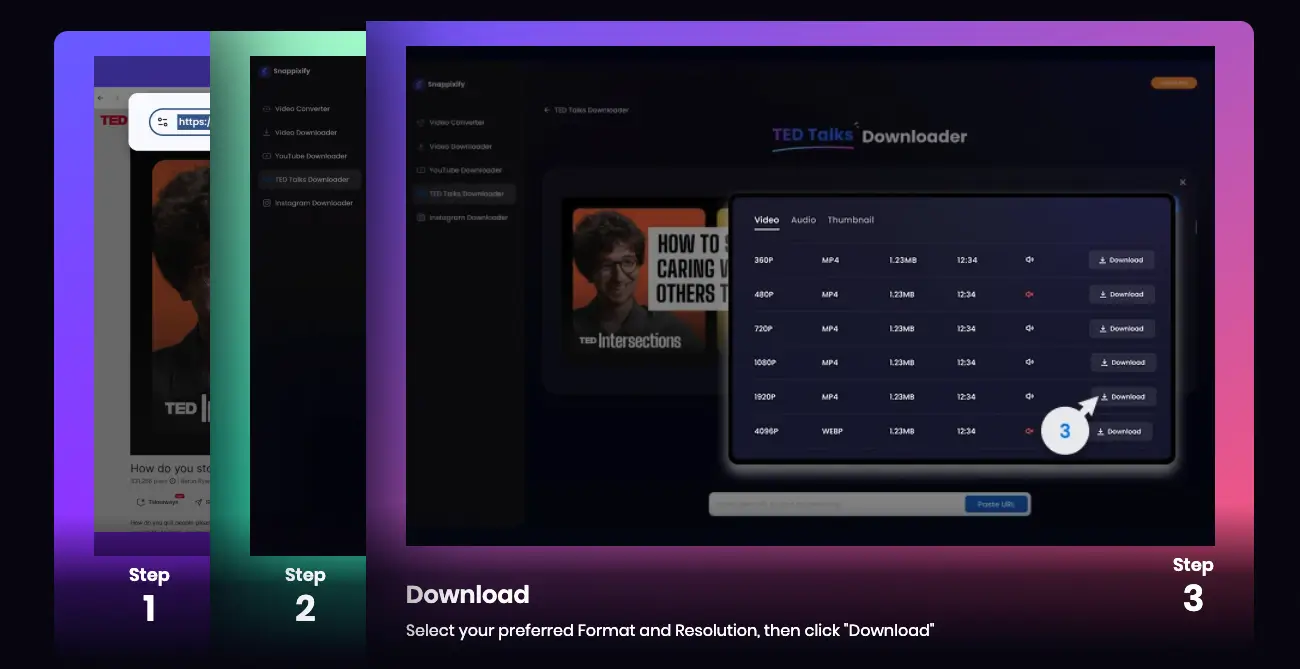Switch to the Thumbnail tab
Image resolution: width=1300 pixels, height=669 pixels.
pos(850,220)
